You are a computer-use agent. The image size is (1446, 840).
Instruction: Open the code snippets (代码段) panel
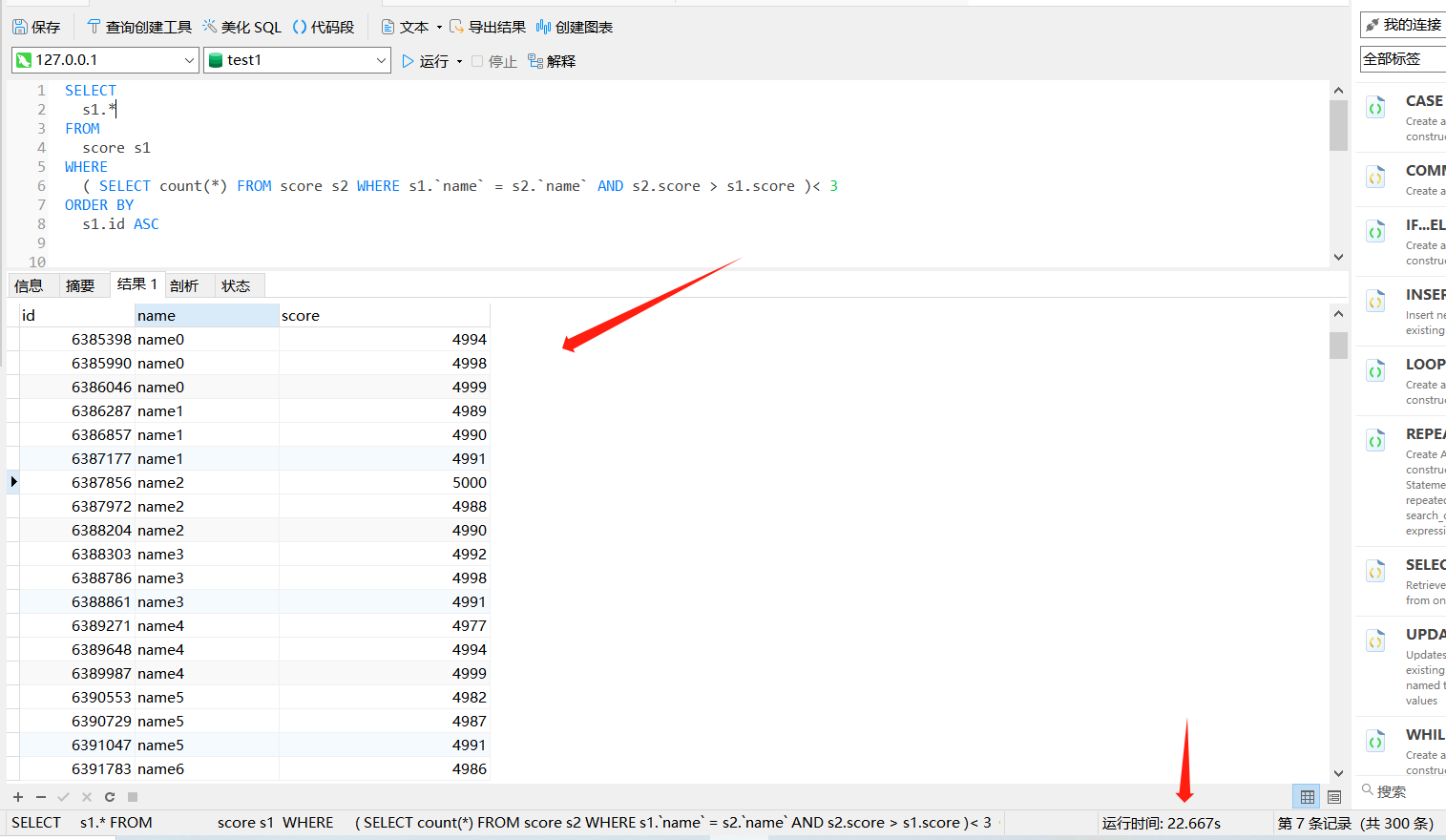point(324,27)
